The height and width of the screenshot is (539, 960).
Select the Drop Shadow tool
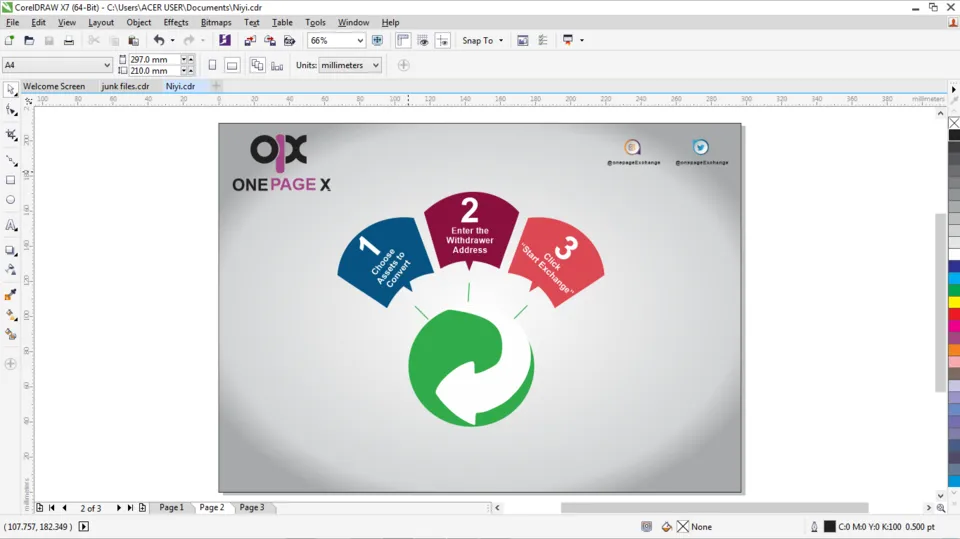(10, 251)
